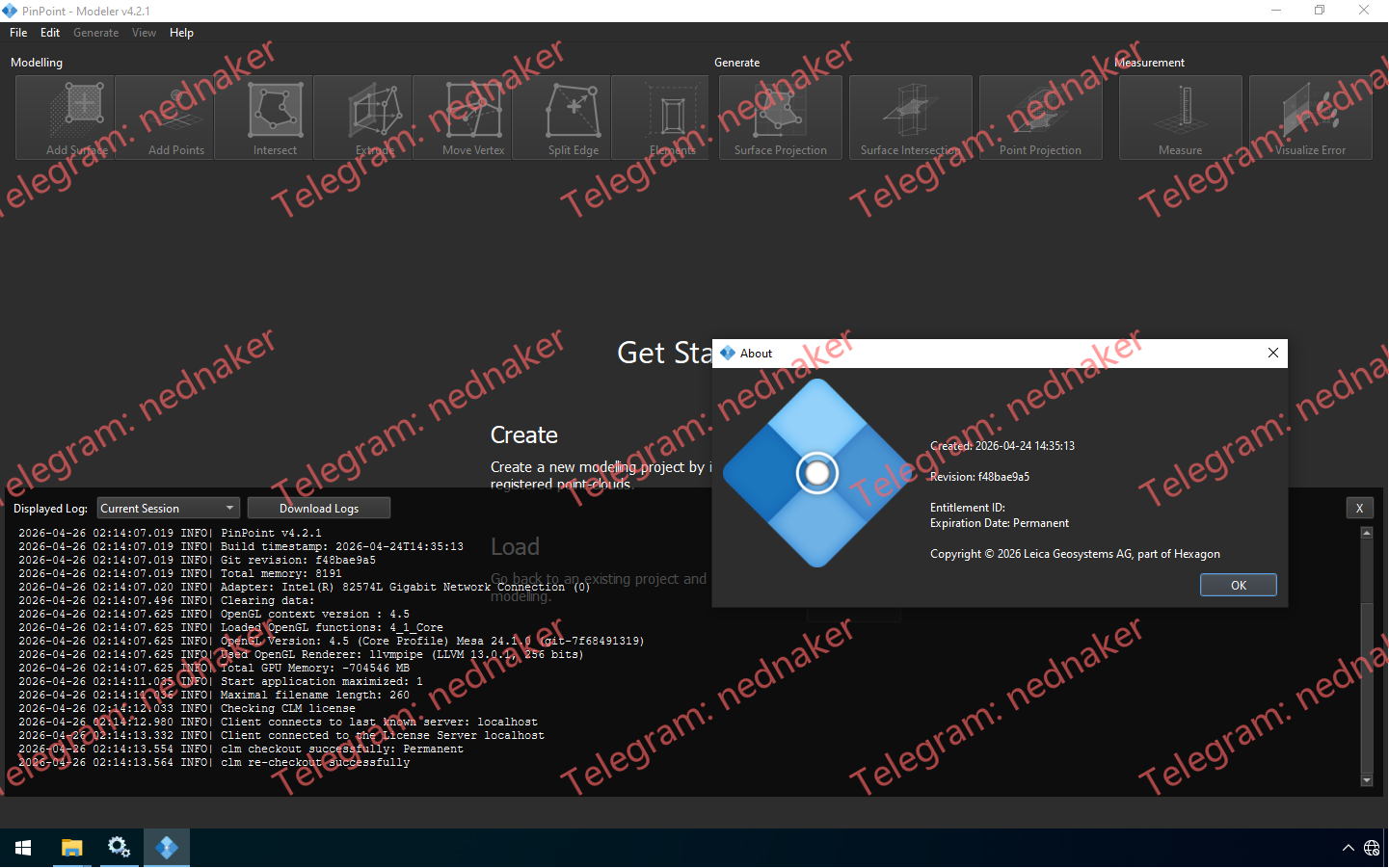Open the Help menu
Screen dimensions: 1389x868
point(181,32)
